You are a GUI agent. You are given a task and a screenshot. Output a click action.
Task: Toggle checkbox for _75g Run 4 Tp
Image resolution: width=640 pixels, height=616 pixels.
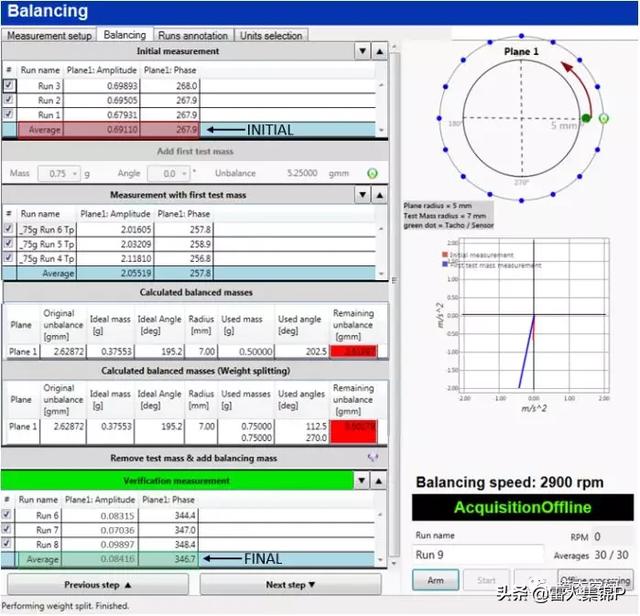tap(9, 258)
